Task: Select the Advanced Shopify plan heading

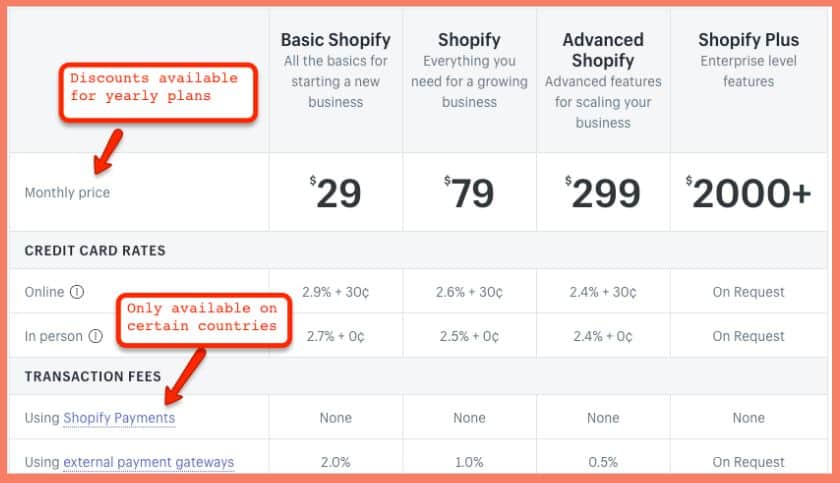Action: (602, 50)
